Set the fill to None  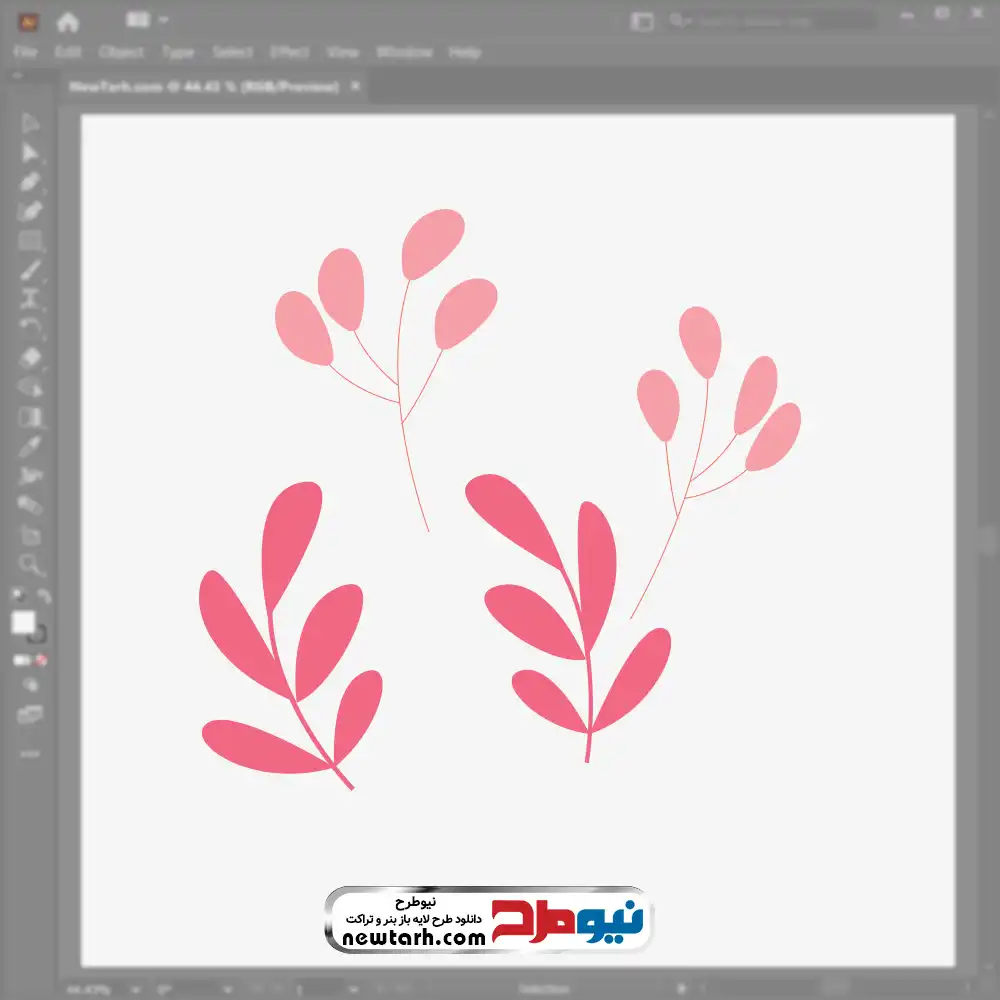tap(42, 661)
